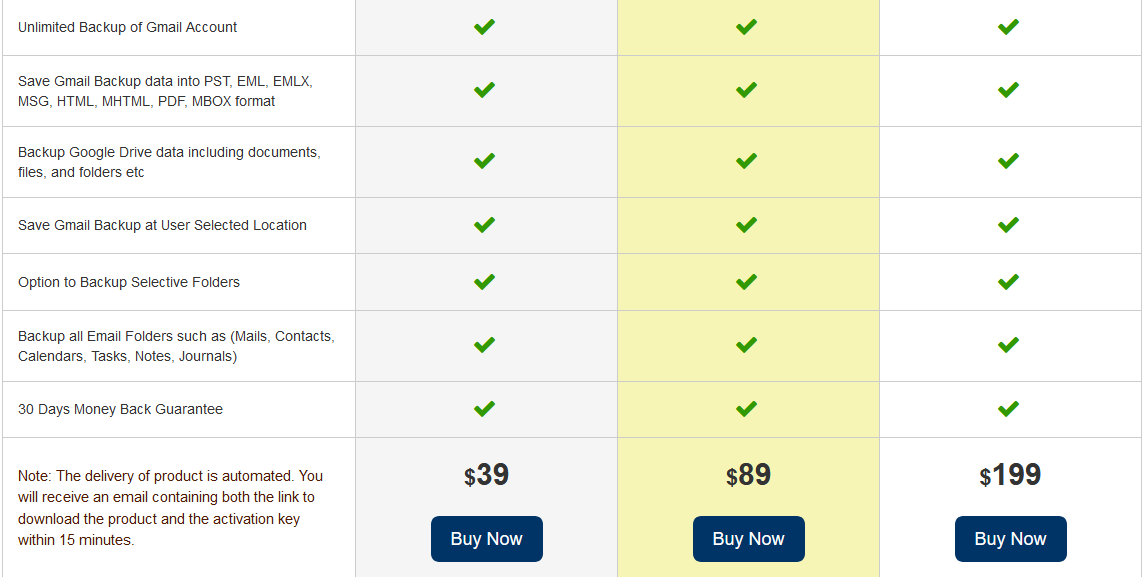Click the $199 price label

1010,475
